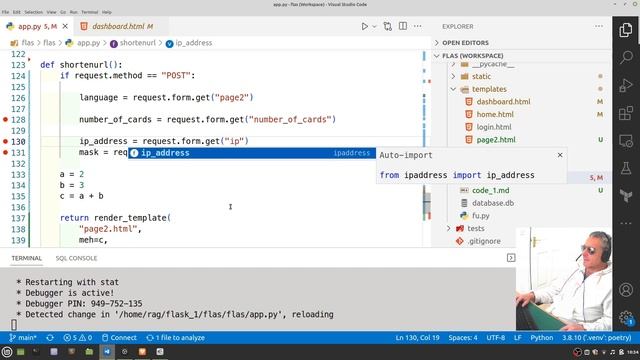
Task: Expand the __pycache__ folder
Action: [453, 64]
